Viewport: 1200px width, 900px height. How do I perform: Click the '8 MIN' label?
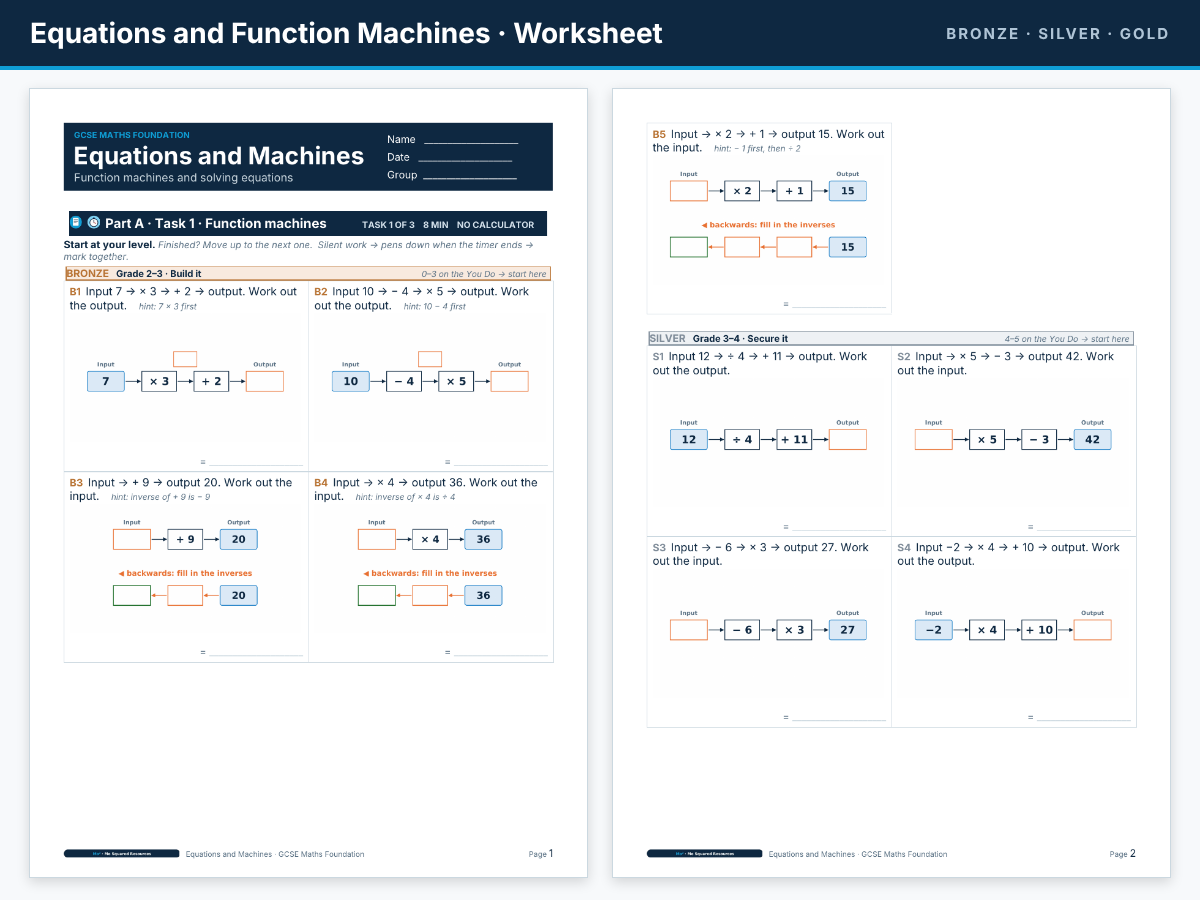click(x=436, y=225)
